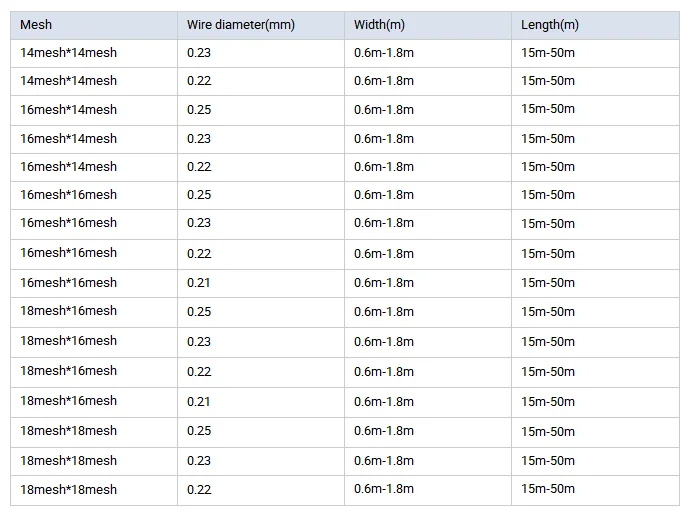The image size is (695, 514).
Task: Select 0.22 wire diameter in 14mesh*14mesh row
Action: [199, 81]
